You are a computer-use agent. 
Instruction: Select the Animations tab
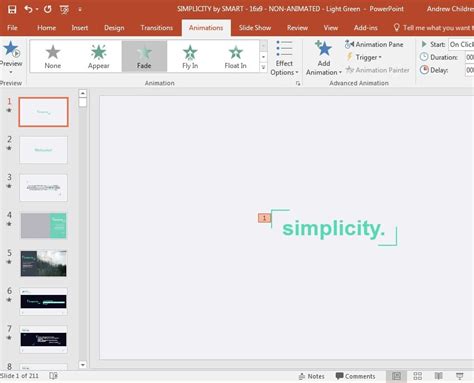click(206, 28)
